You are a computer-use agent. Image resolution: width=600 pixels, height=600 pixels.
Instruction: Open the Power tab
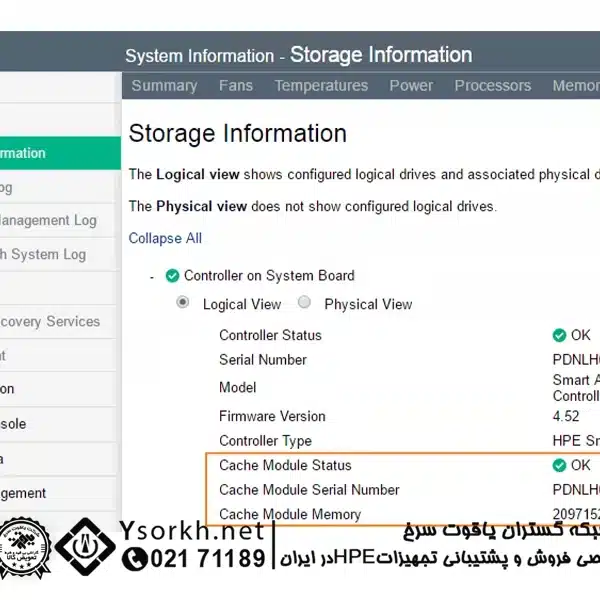tap(411, 86)
